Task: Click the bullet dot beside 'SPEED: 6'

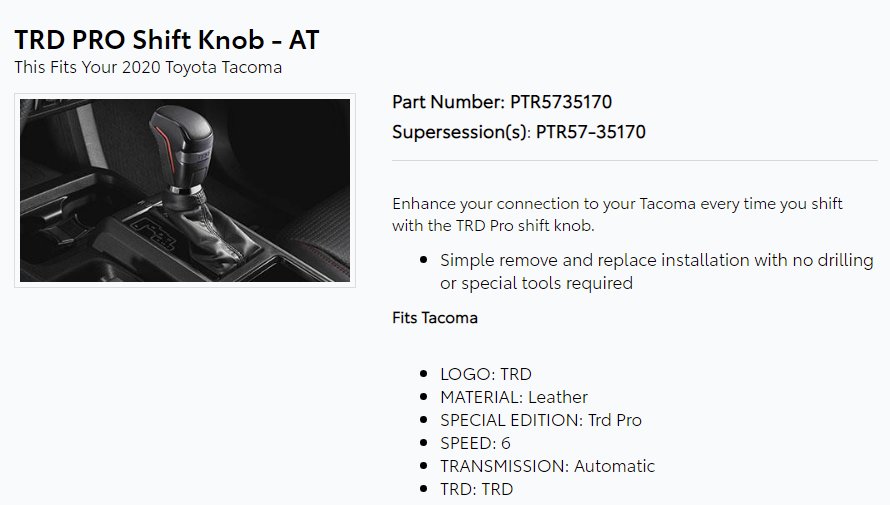Action: click(x=423, y=443)
